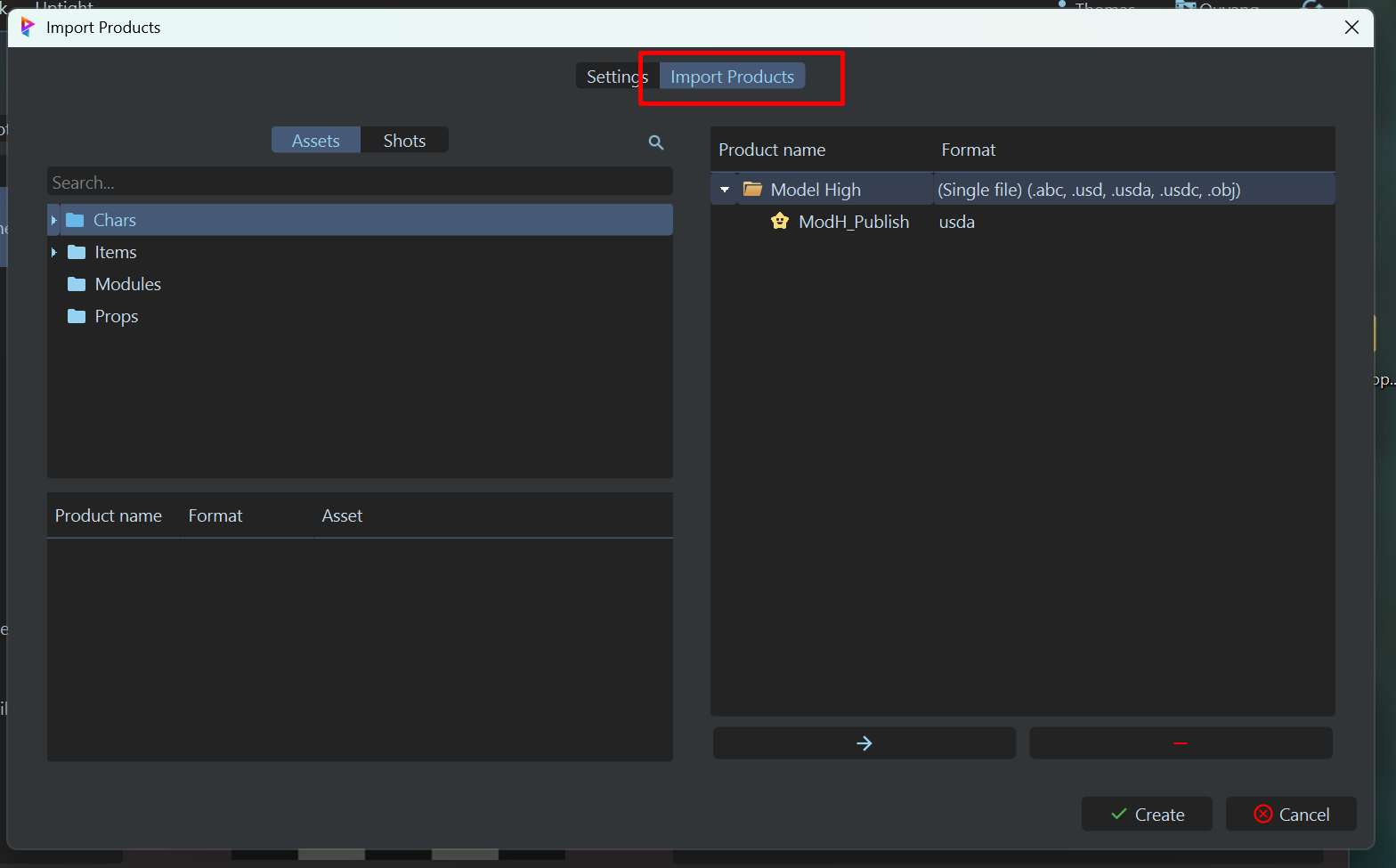Click the Modules folder icon

click(x=77, y=284)
